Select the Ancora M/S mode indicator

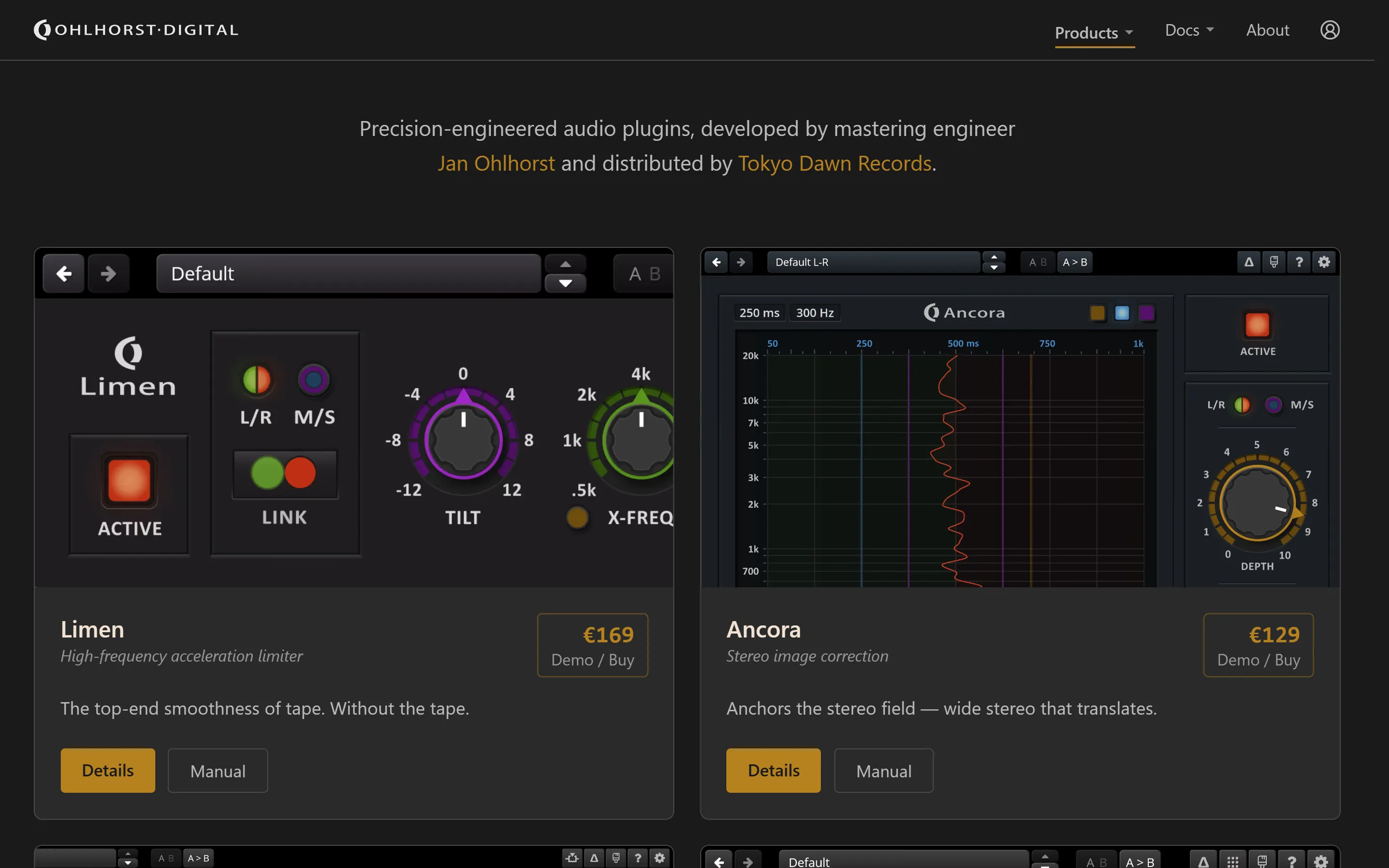(1274, 405)
